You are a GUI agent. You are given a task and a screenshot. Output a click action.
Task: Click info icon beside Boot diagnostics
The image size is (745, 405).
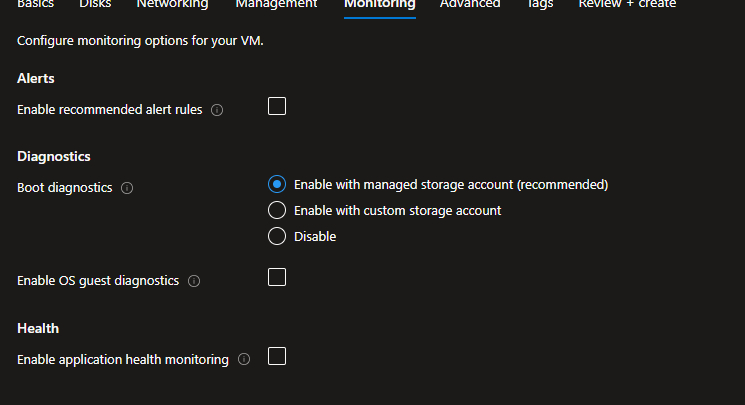coord(127,188)
